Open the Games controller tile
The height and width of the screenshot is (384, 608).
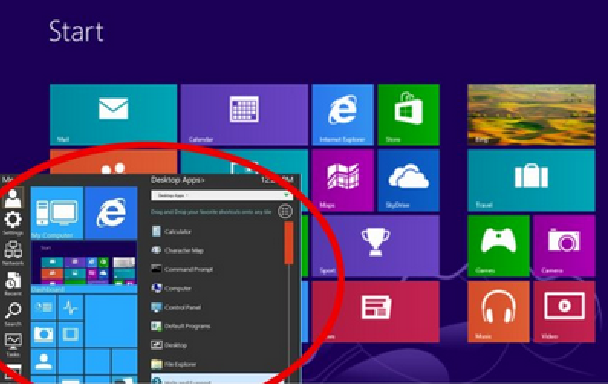tap(498, 246)
